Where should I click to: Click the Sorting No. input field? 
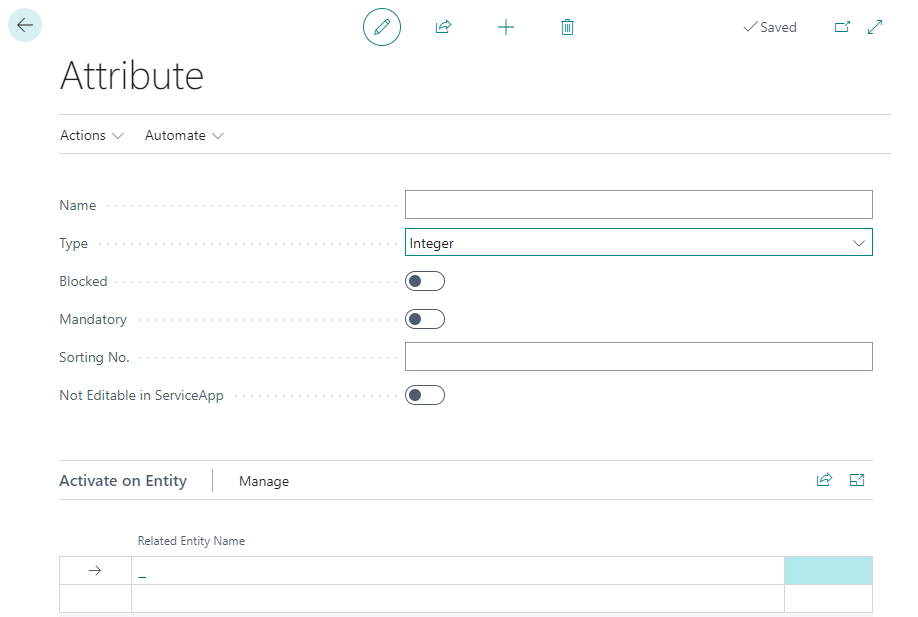pyautogui.click(x=638, y=357)
